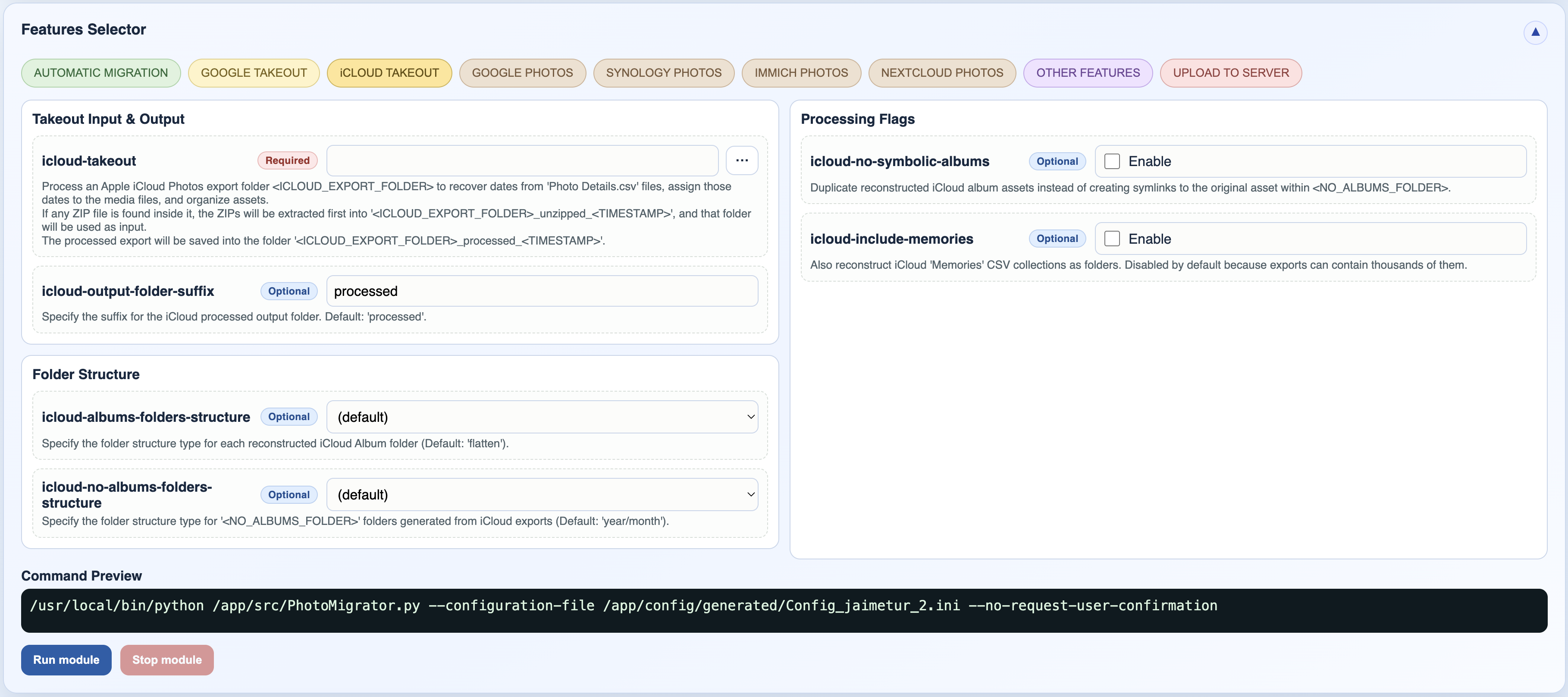Click the Optional badge beside icloud-albums-folders-structure
Viewport: 1568px width, 697px height.
289,417
